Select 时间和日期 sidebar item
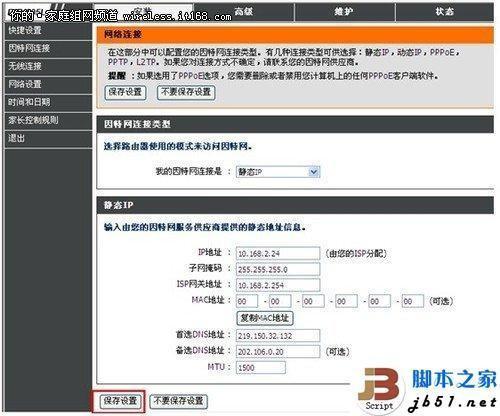Viewport: 500px width, 416px height. point(48,103)
